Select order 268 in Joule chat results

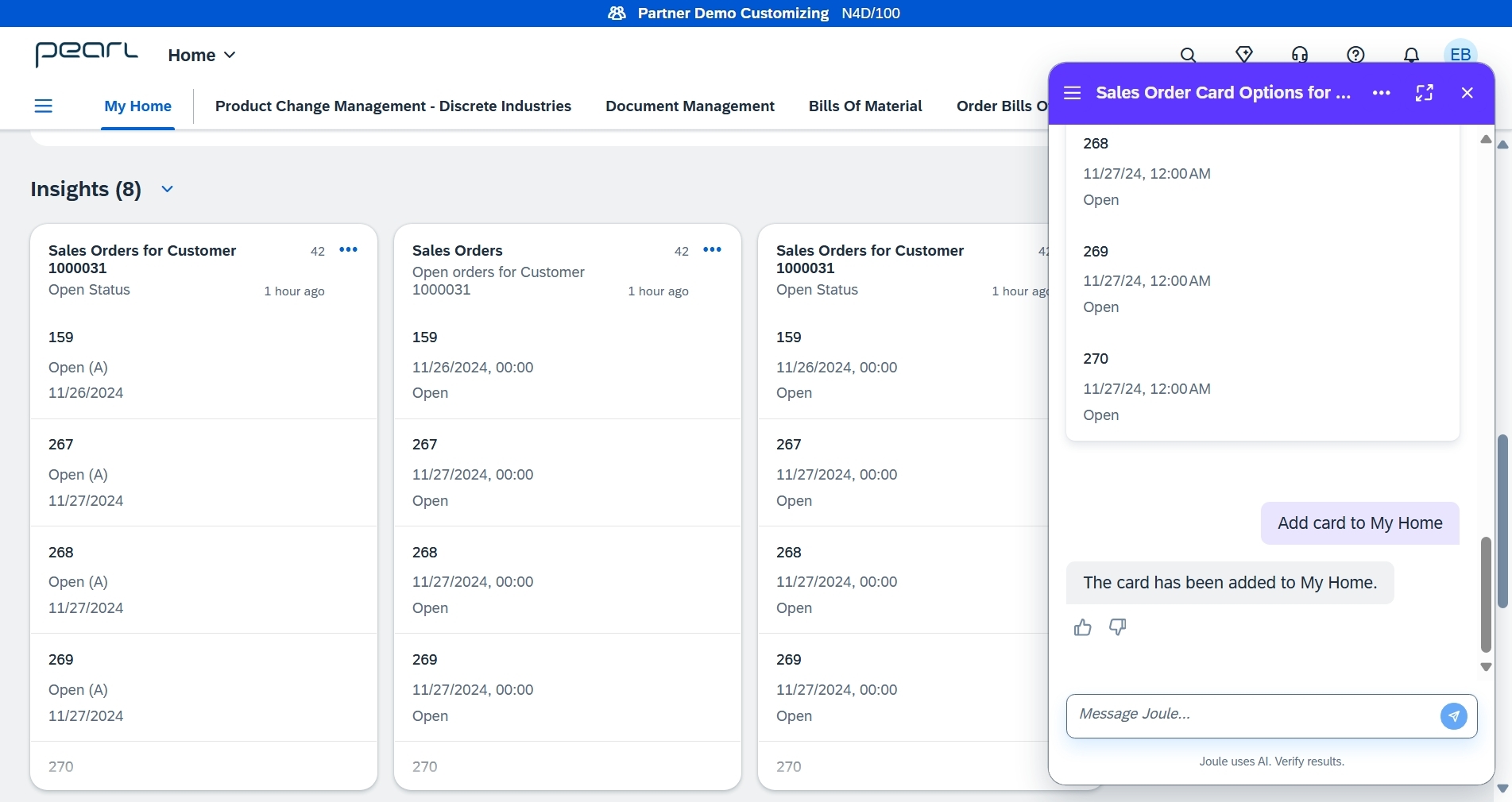click(x=1263, y=171)
